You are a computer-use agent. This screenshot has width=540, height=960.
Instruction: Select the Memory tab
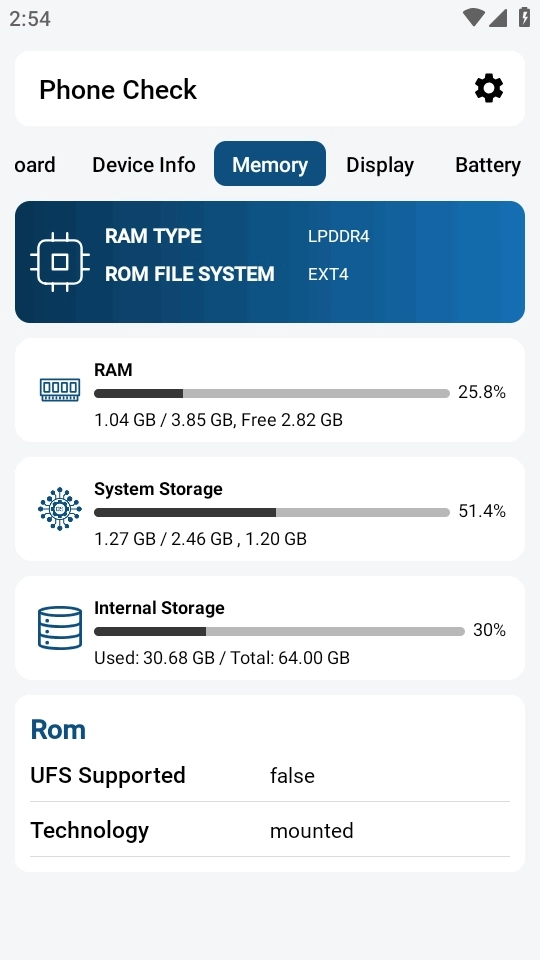tap(270, 164)
